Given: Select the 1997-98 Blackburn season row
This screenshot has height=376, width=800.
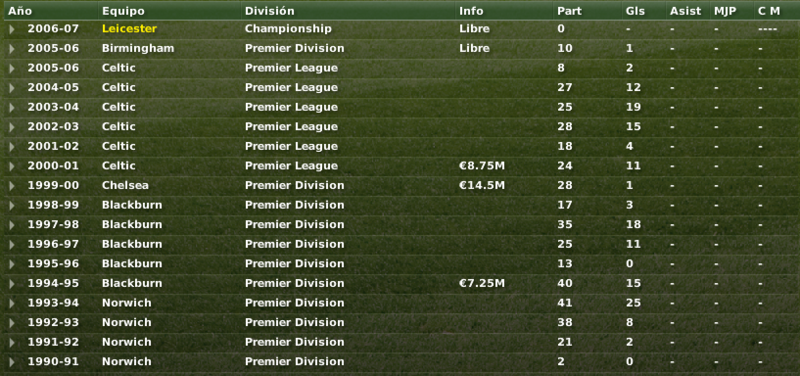Looking at the screenshot, I should (x=400, y=224).
